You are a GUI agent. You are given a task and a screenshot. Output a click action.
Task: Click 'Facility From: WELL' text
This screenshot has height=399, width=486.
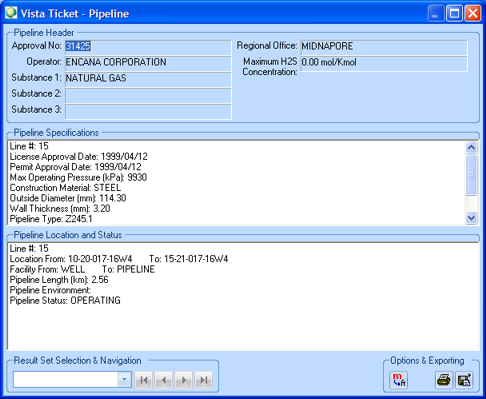(x=47, y=269)
